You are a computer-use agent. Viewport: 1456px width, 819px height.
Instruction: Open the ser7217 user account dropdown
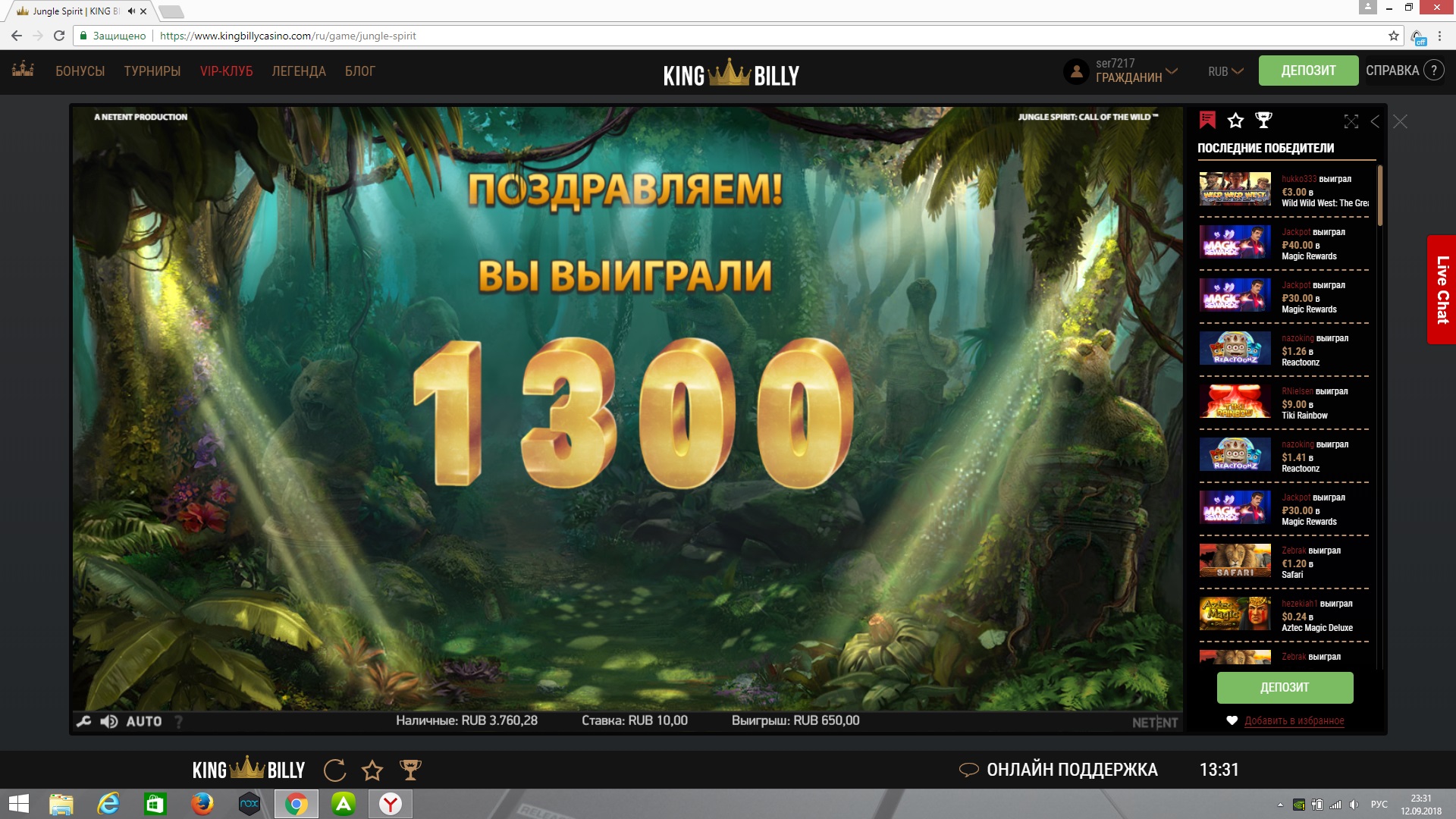click(x=1121, y=71)
